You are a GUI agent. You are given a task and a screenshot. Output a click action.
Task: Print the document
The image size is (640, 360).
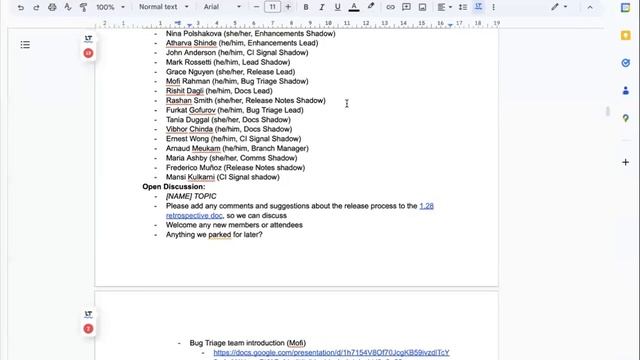pyautogui.click(x=52, y=7)
